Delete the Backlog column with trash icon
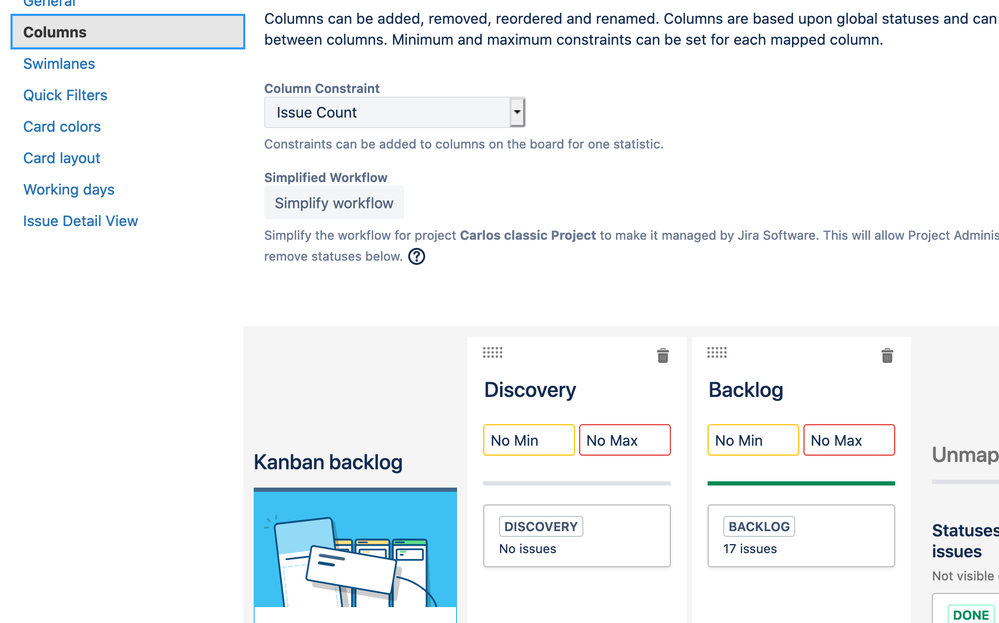 (887, 355)
